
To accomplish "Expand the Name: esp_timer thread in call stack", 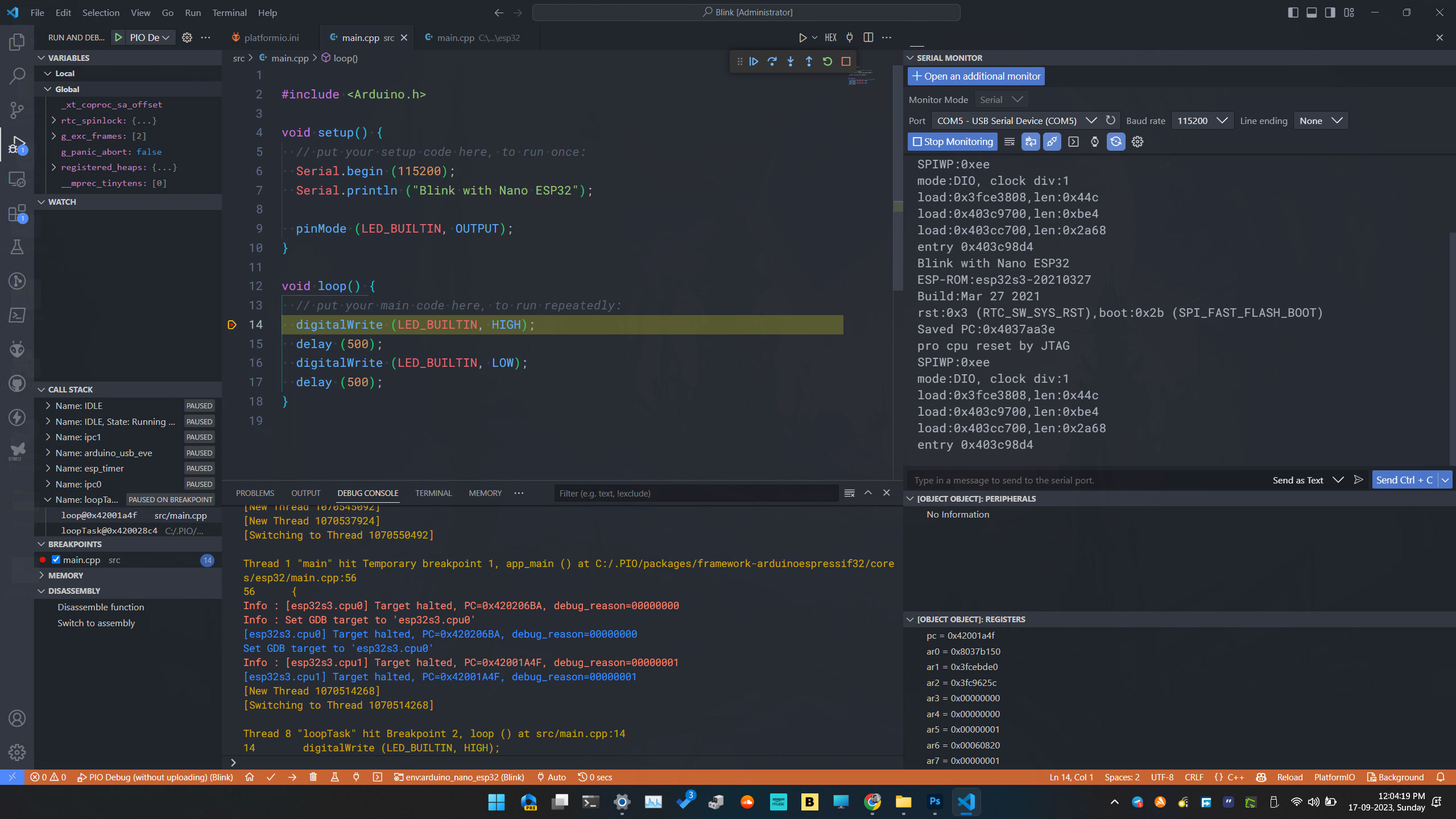I will pos(48,469).
